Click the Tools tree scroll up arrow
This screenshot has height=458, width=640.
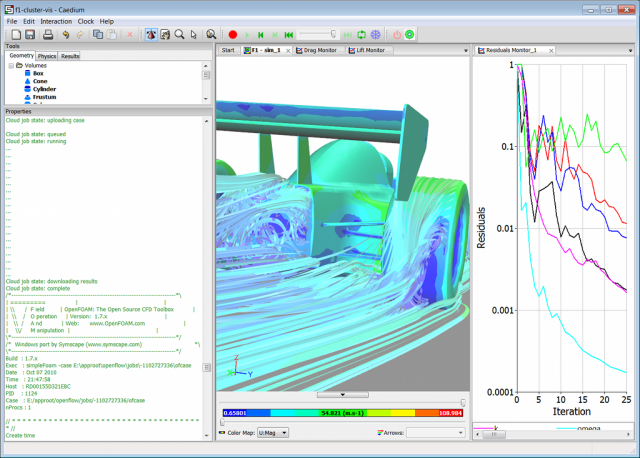click(206, 66)
